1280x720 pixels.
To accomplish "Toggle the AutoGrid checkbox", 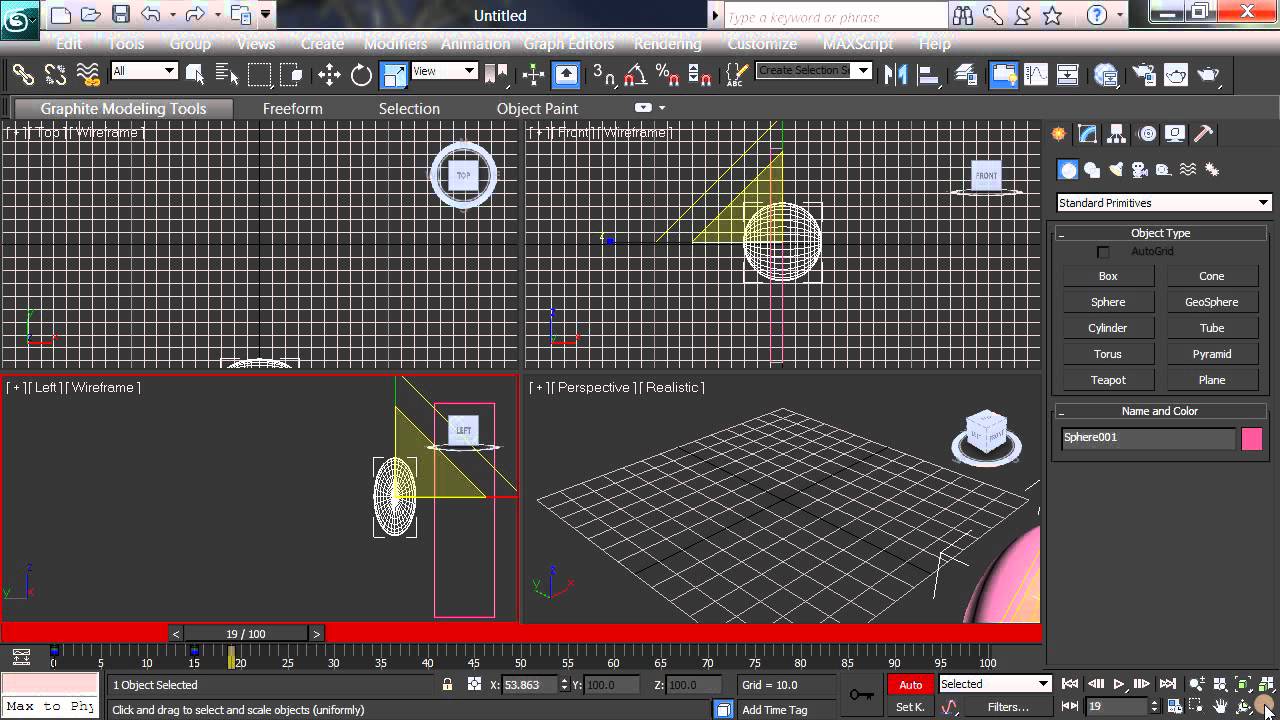I will 1103,252.
